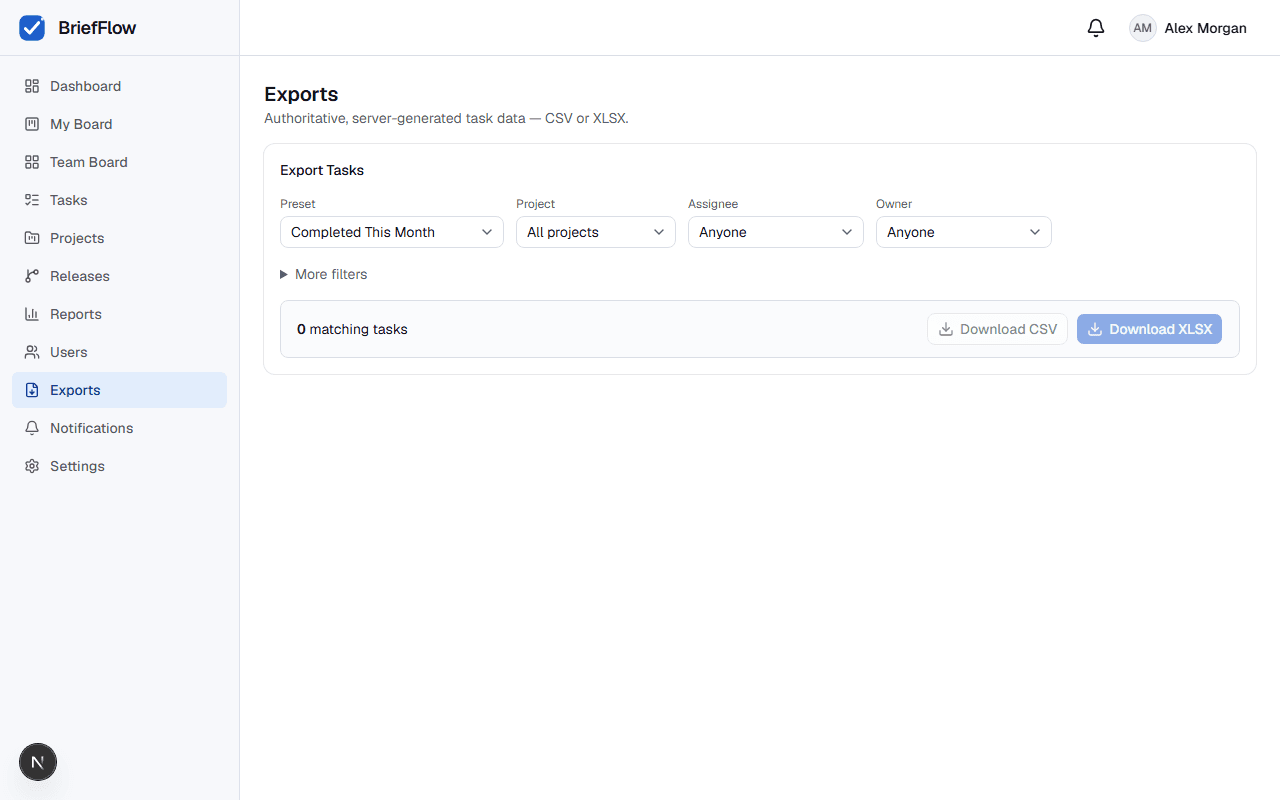
Task: Click the Download XLSX button
Action: pyautogui.click(x=1149, y=329)
